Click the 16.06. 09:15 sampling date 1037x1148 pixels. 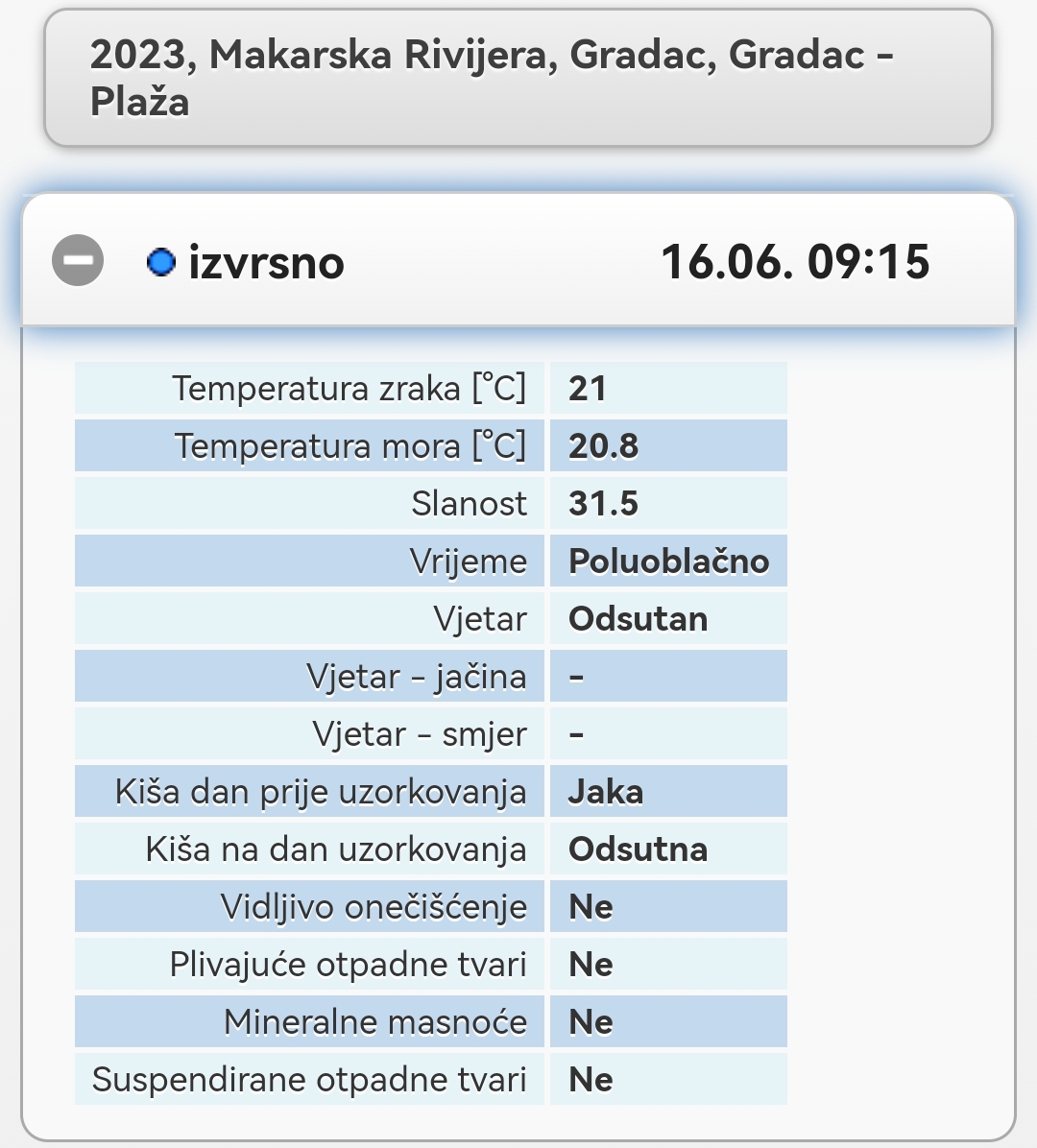coord(795,262)
